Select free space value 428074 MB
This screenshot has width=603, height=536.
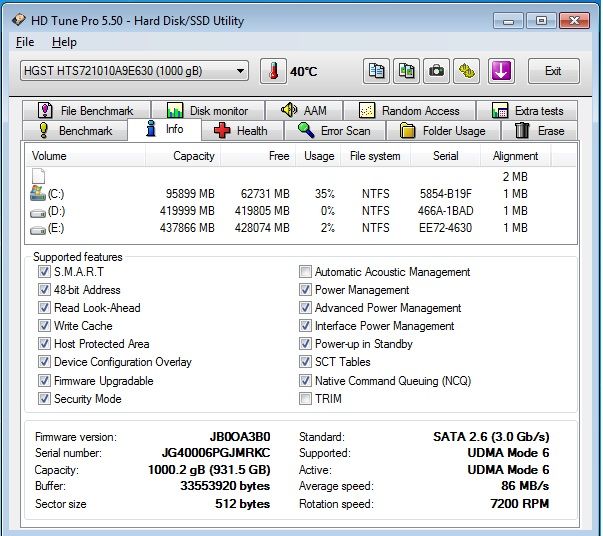click(x=262, y=228)
